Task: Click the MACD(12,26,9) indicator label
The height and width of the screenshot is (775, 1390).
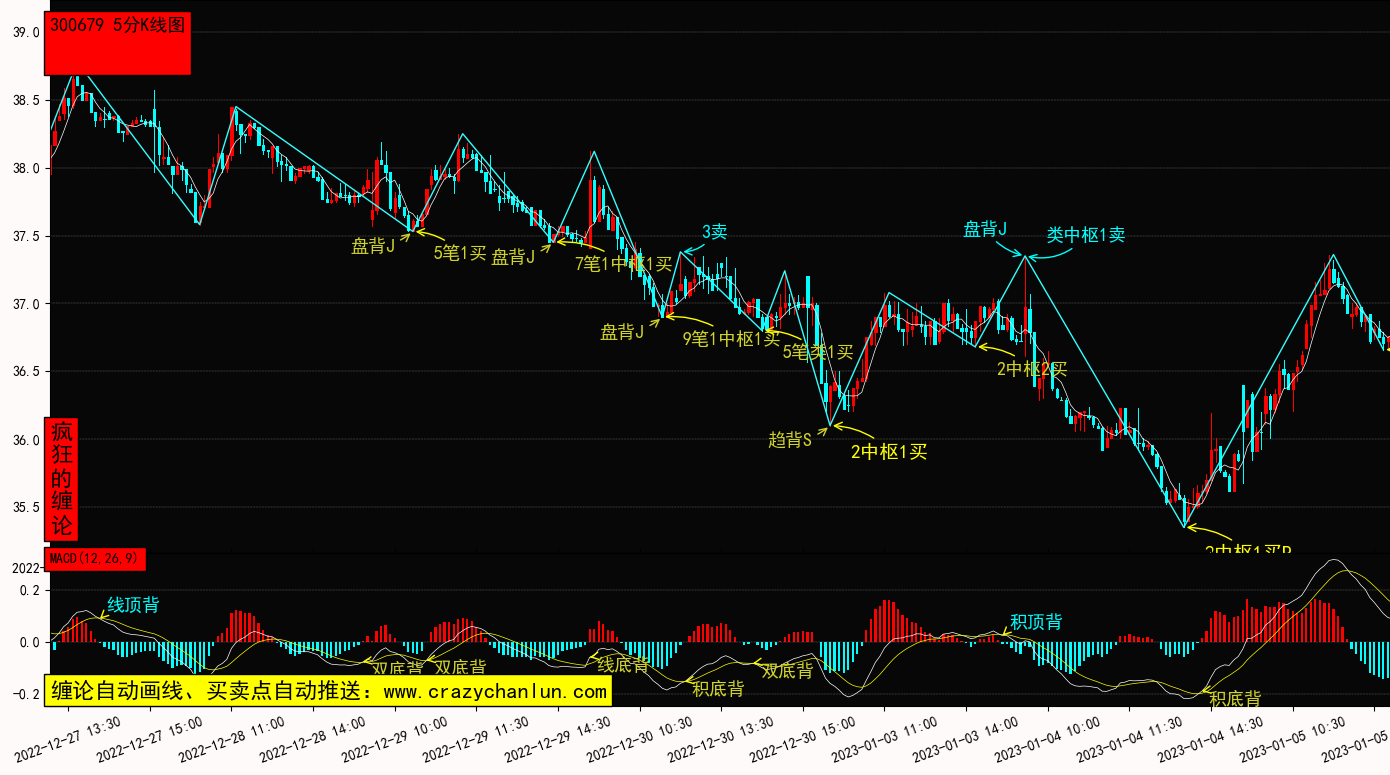Action: pyautogui.click(x=96, y=559)
